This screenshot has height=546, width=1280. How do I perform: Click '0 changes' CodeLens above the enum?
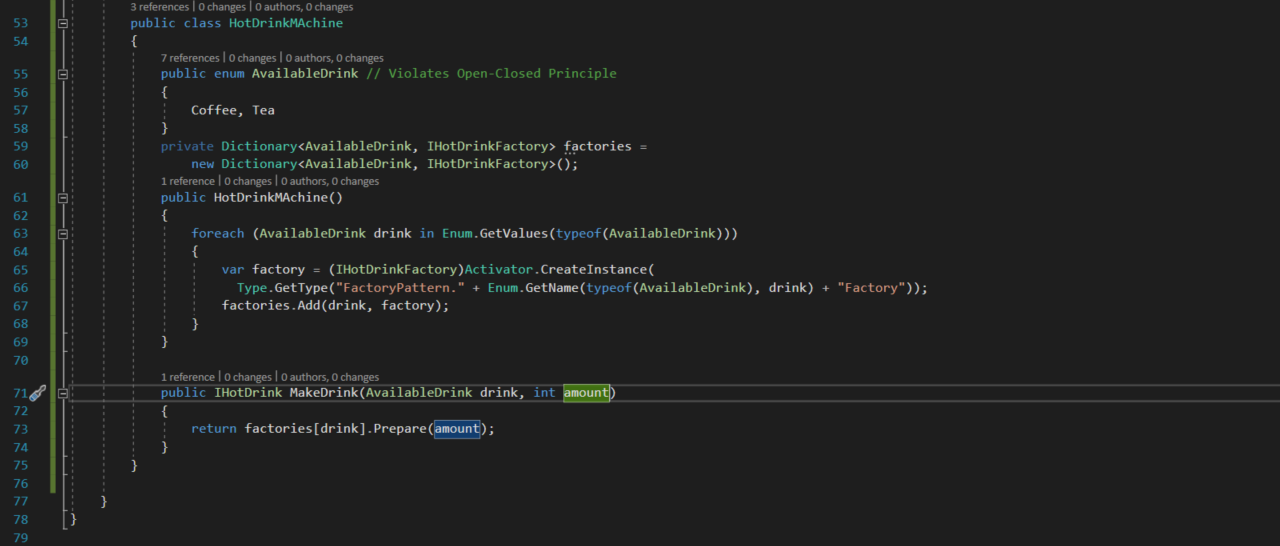click(251, 58)
